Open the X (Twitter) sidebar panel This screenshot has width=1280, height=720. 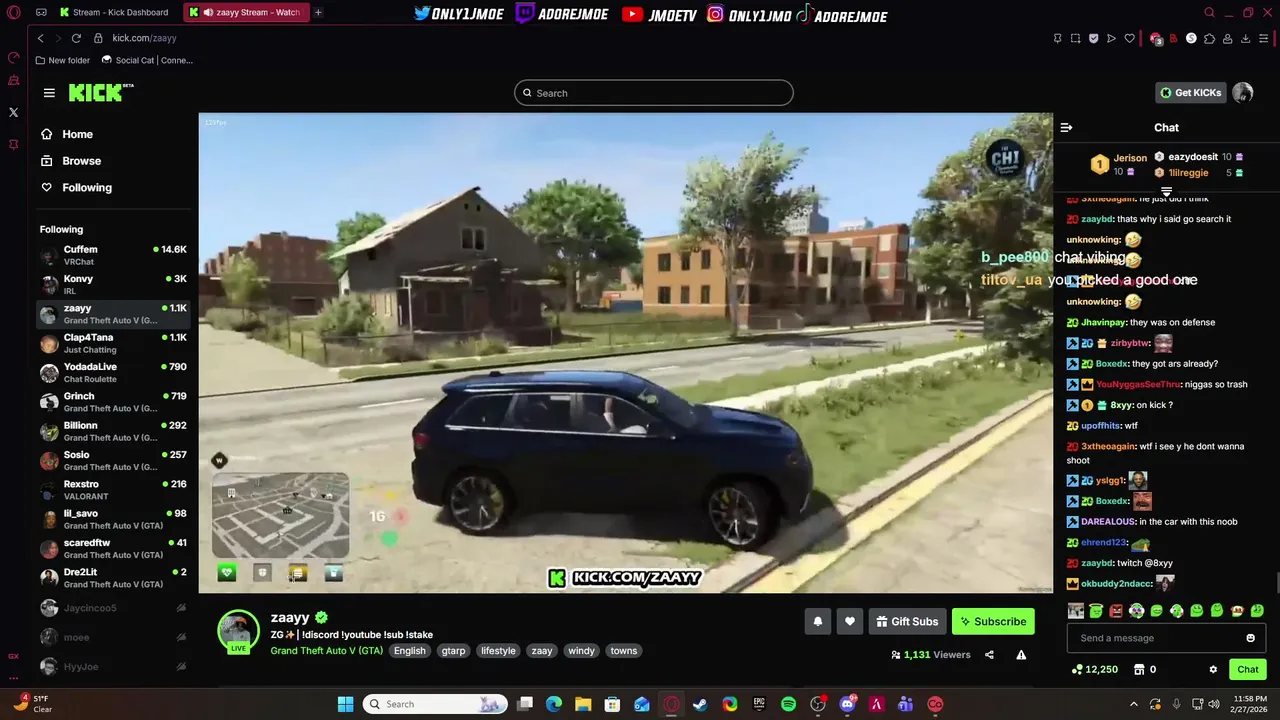(x=14, y=112)
